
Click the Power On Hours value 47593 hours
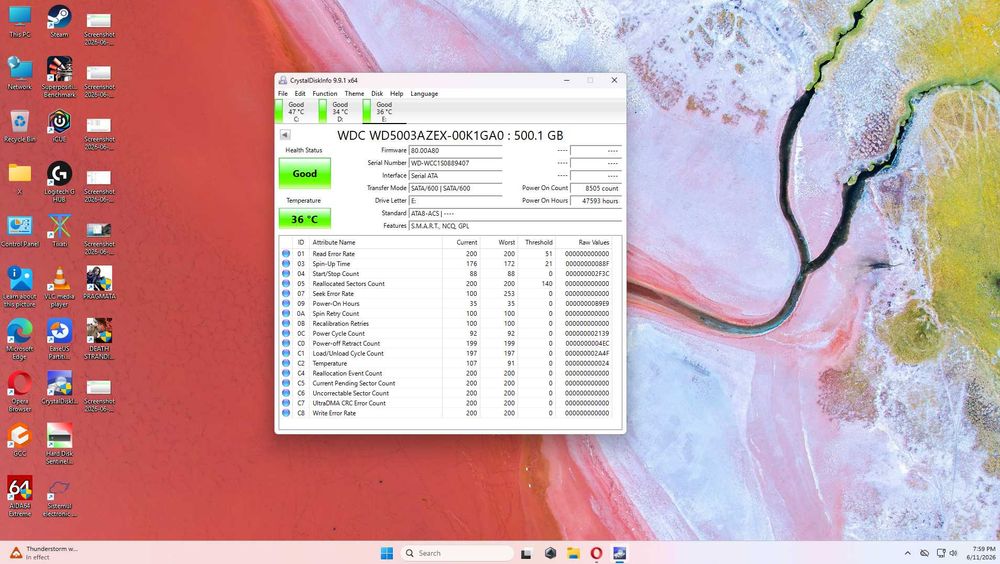pos(595,201)
